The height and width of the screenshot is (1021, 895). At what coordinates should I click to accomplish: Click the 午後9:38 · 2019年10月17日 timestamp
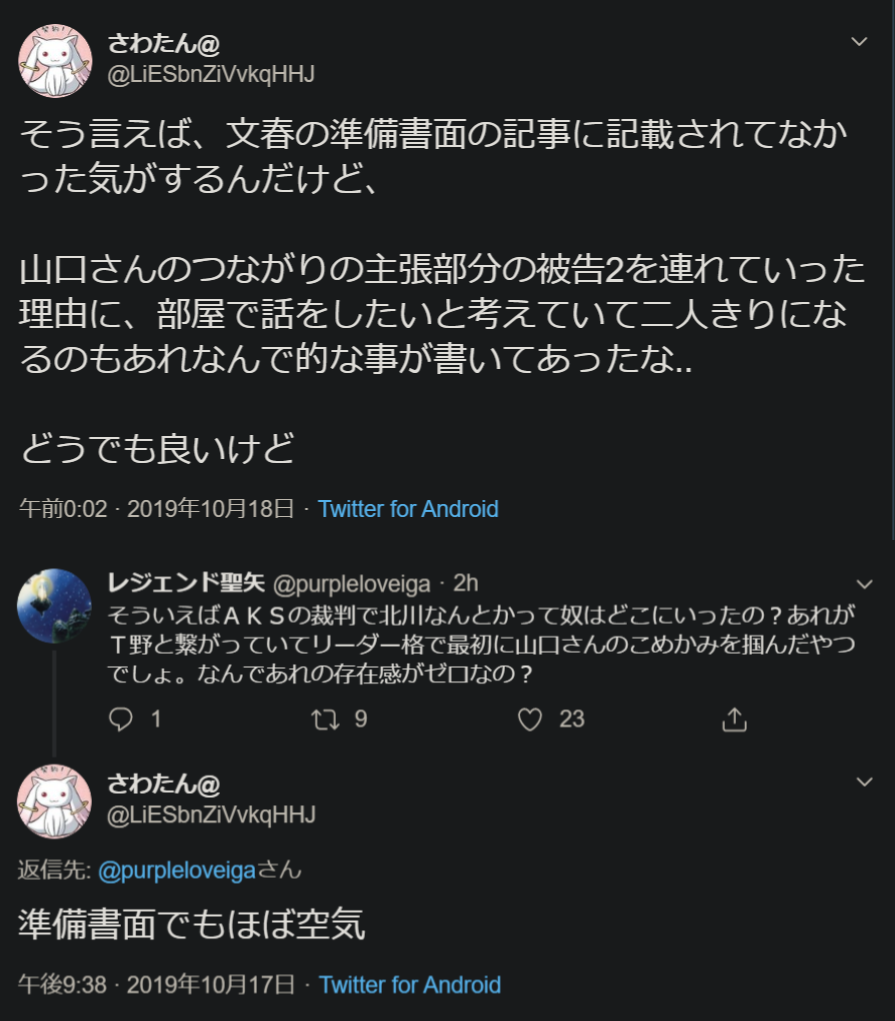tap(156, 985)
